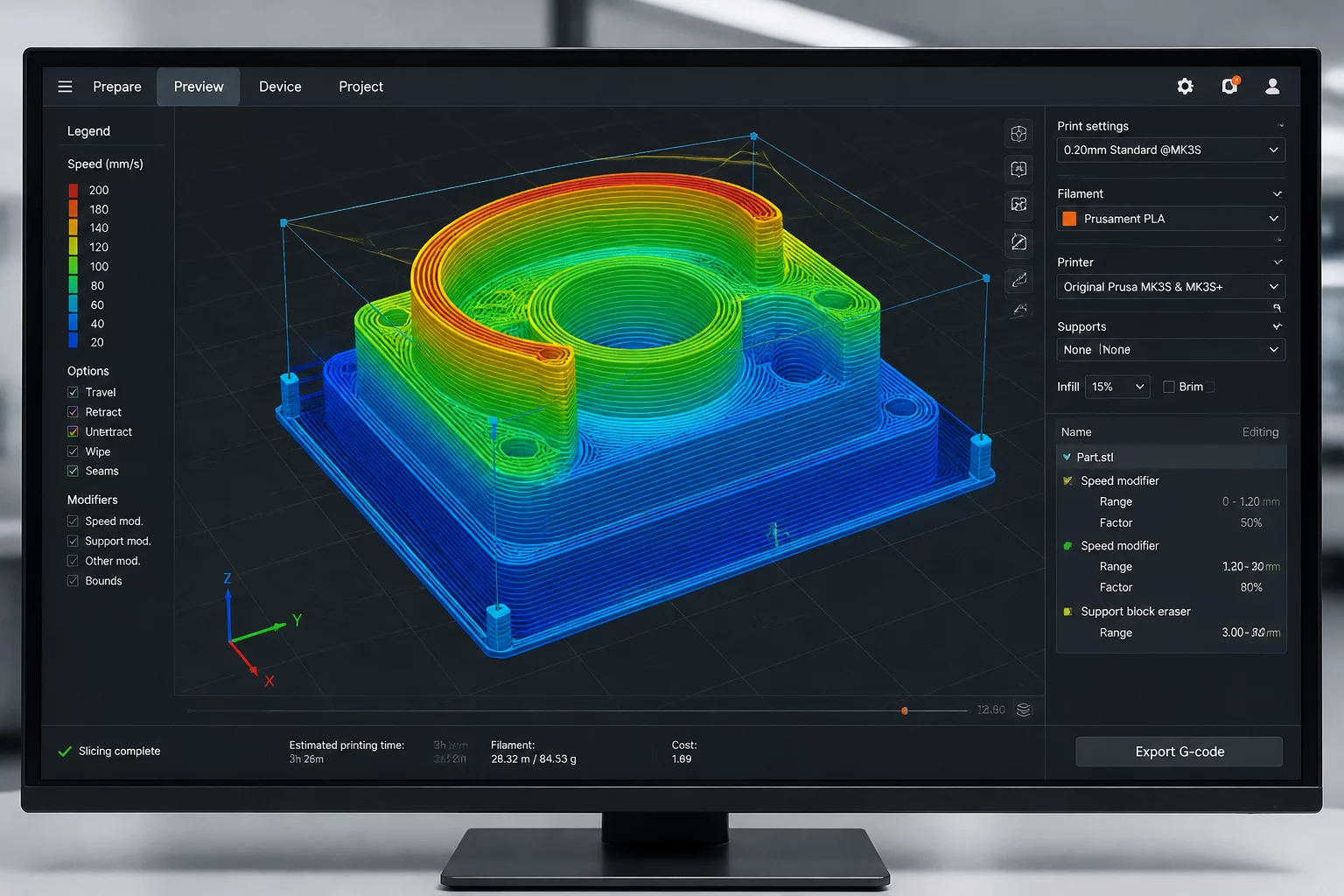Toggle the Retract checkbox

[73, 412]
